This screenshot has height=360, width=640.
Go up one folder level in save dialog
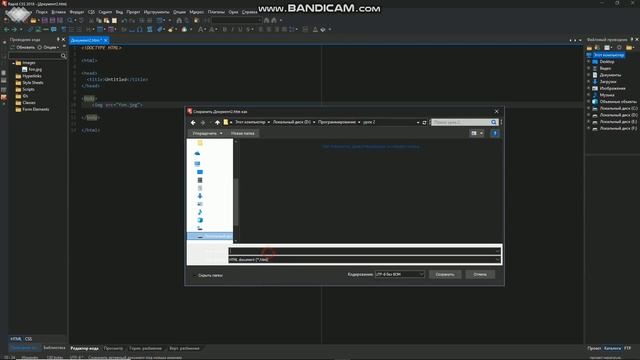coord(217,122)
